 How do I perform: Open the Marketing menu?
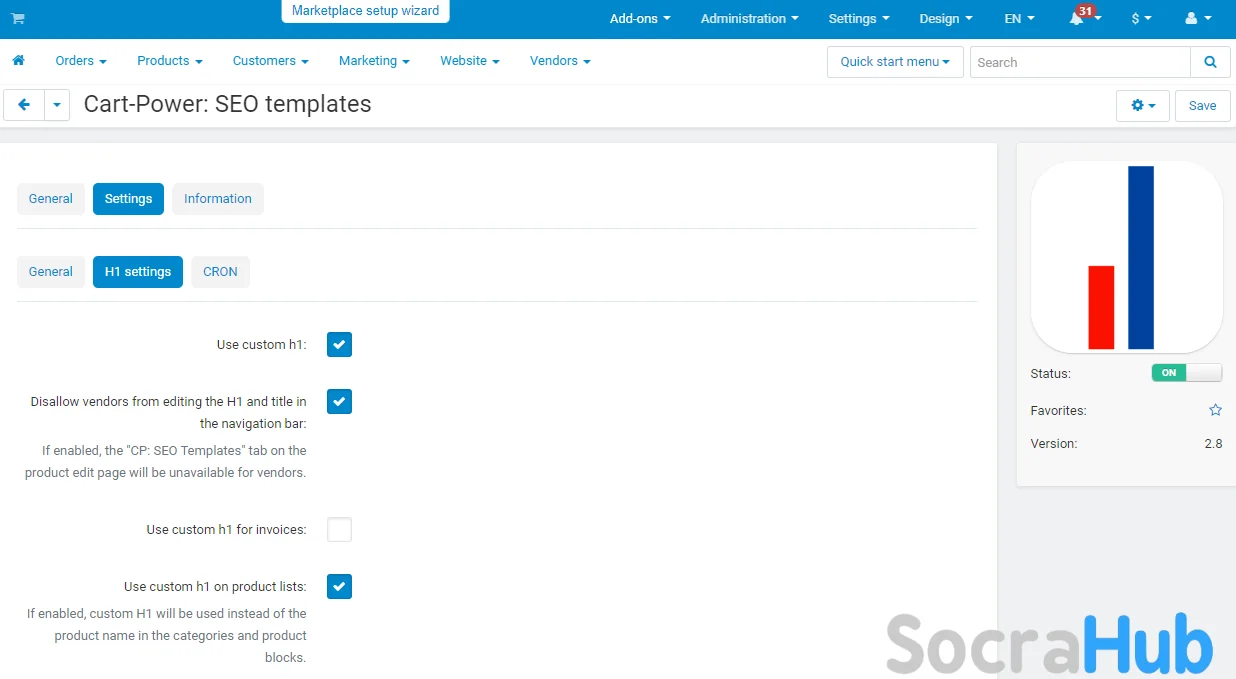tap(374, 61)
